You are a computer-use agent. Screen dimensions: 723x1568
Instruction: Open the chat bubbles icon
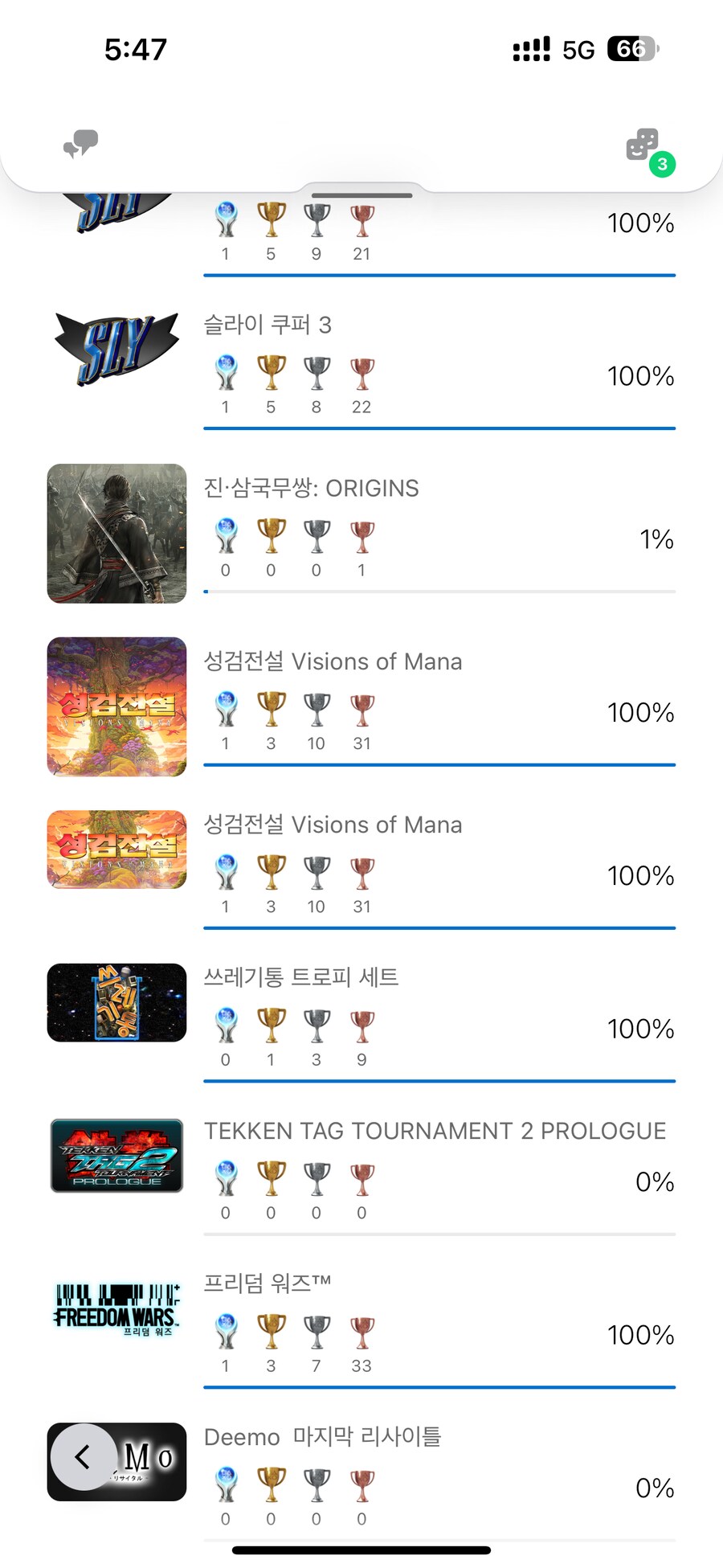80,145
